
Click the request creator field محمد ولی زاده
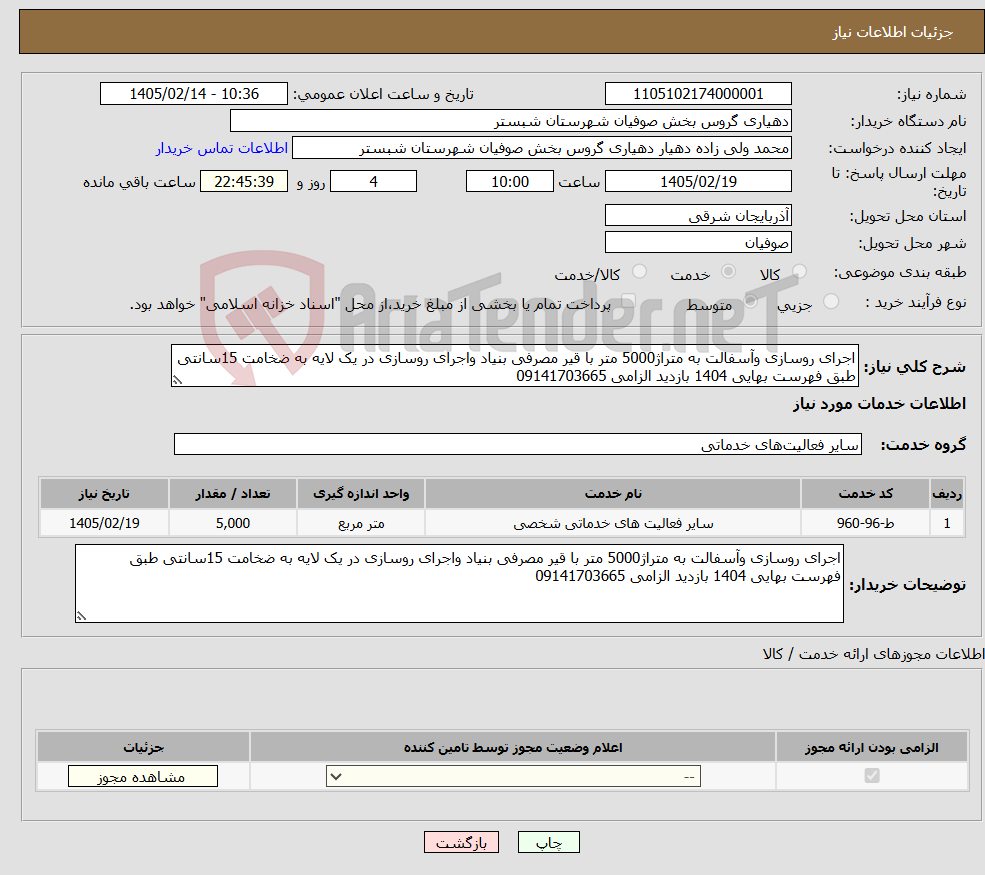[x=541, y=148]
